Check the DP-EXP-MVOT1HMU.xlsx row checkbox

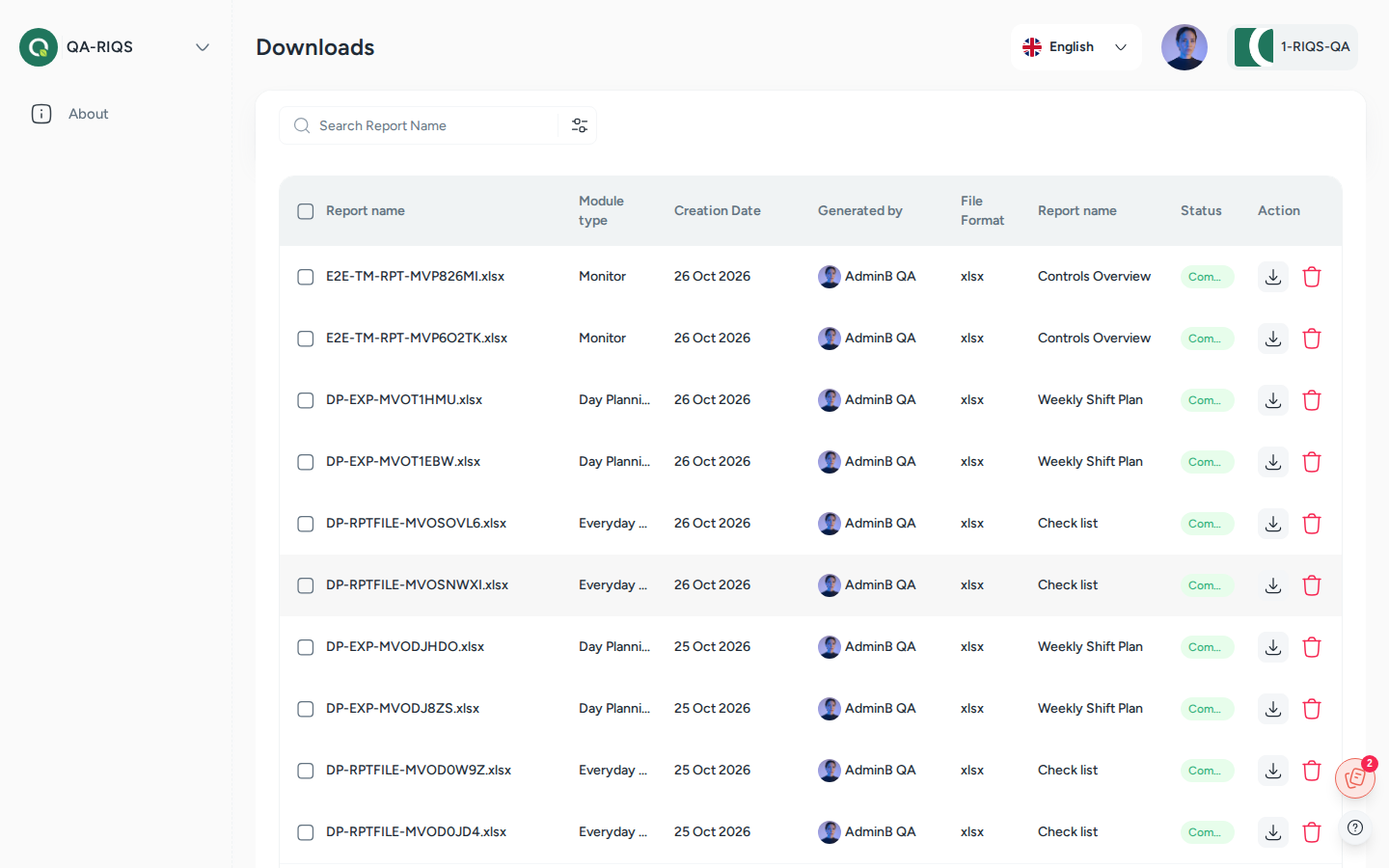point(306,400)
